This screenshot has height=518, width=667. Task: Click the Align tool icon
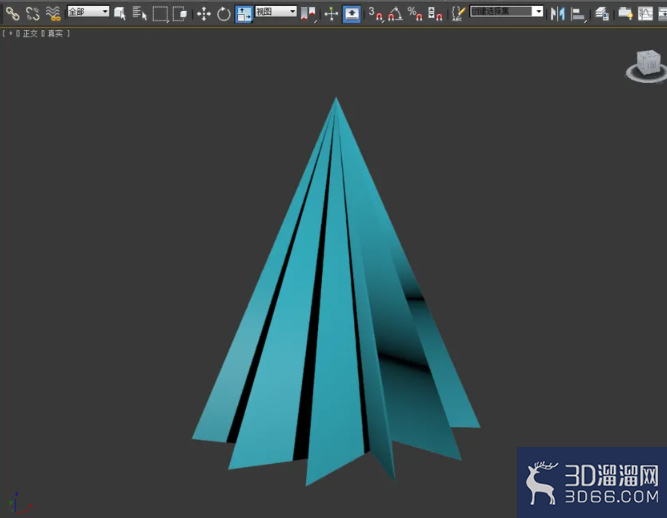(578, 14)
